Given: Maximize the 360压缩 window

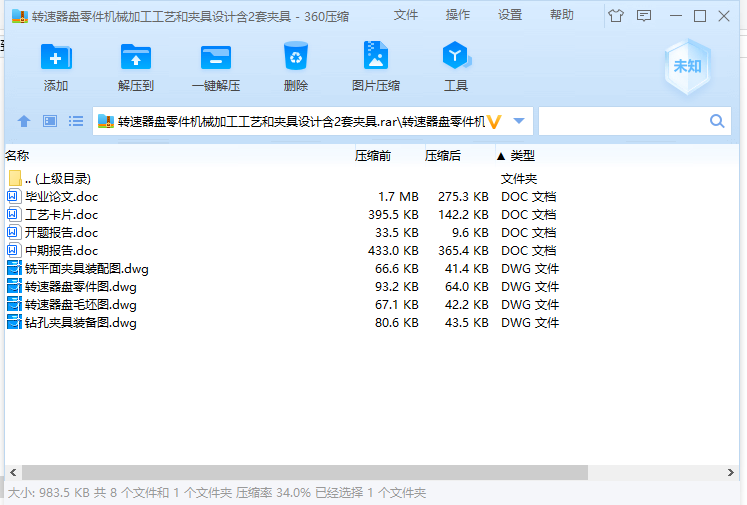Looking at the screenshot, I should [700, 16].
